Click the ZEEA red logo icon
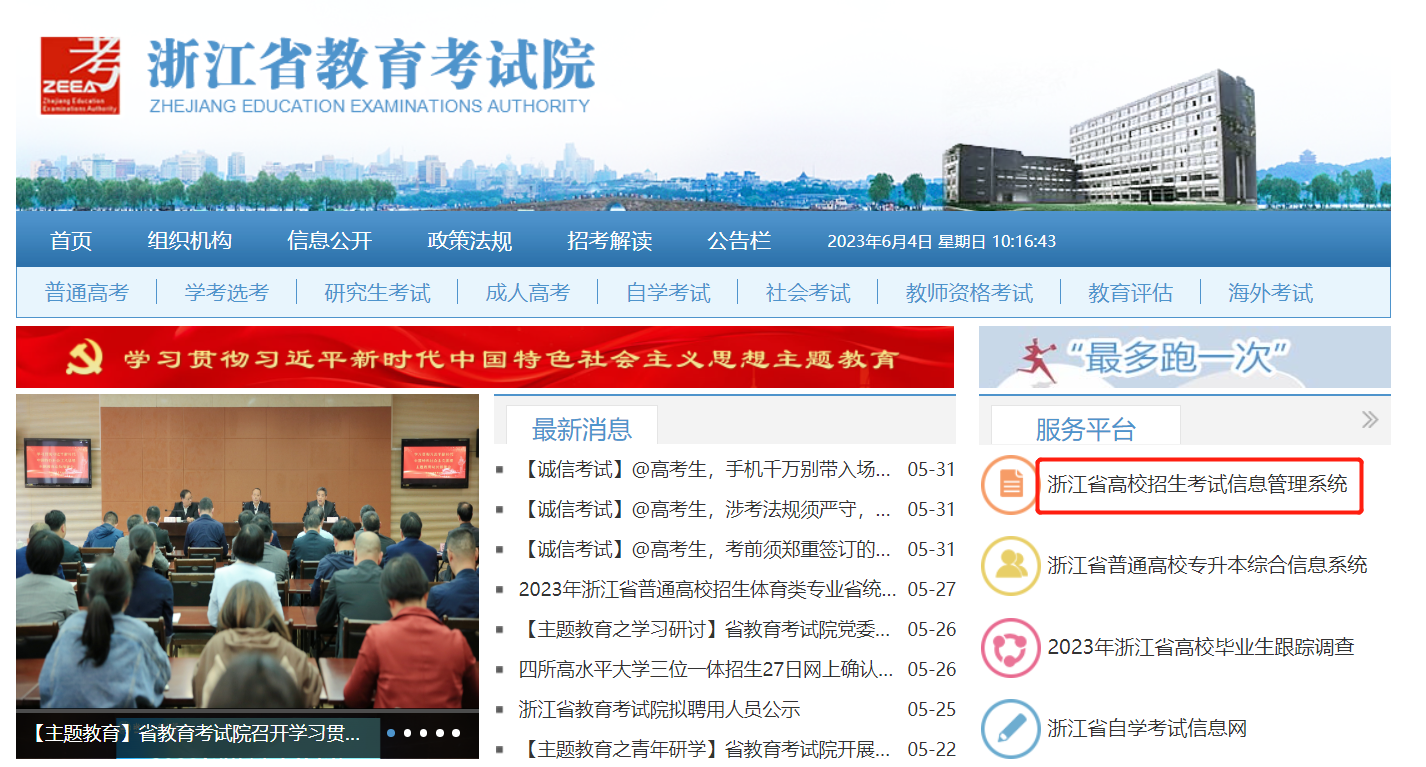Image resolution: width=1426 pixels, height=767 pixels. tap(80, 76)
